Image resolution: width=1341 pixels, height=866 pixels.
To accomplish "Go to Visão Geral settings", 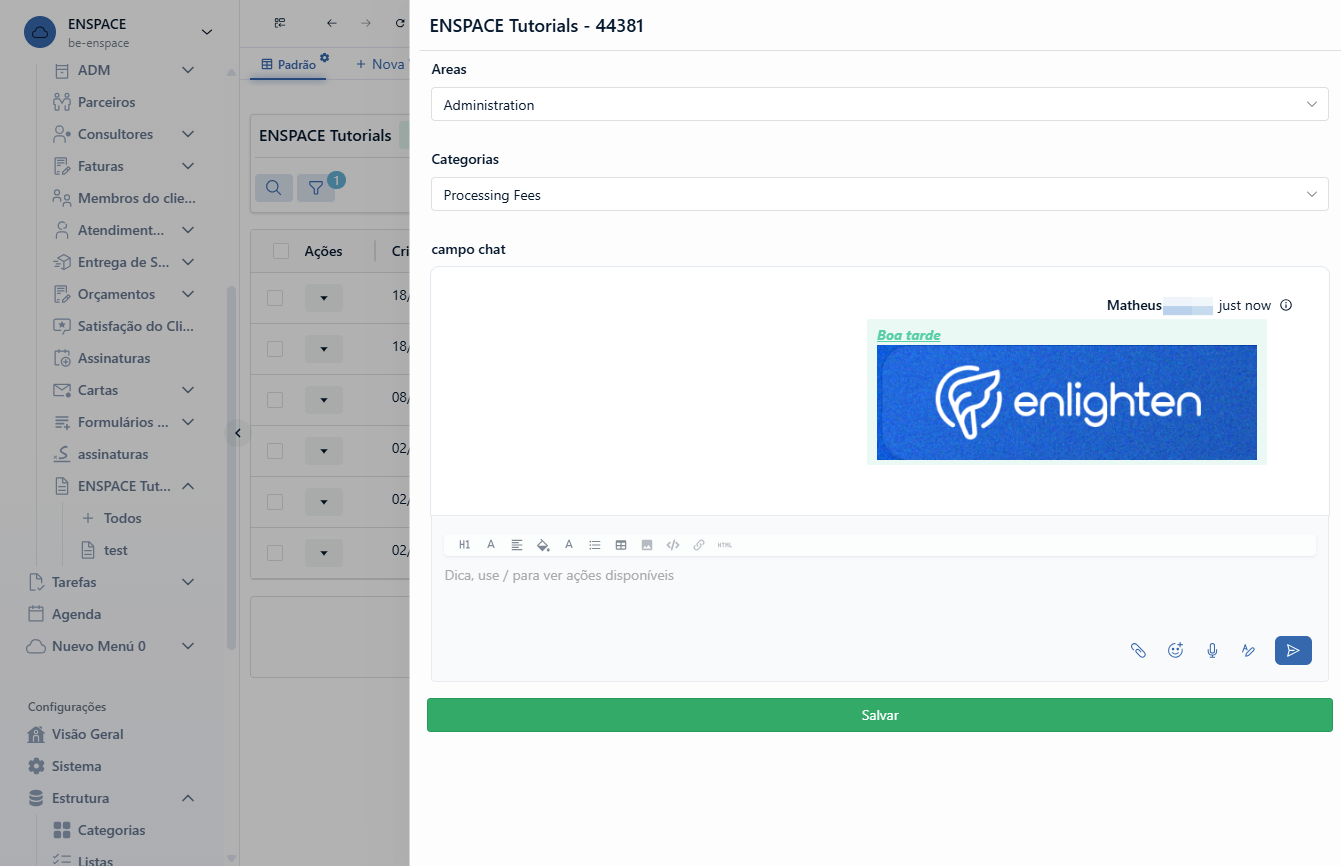I will click(88, 734).
